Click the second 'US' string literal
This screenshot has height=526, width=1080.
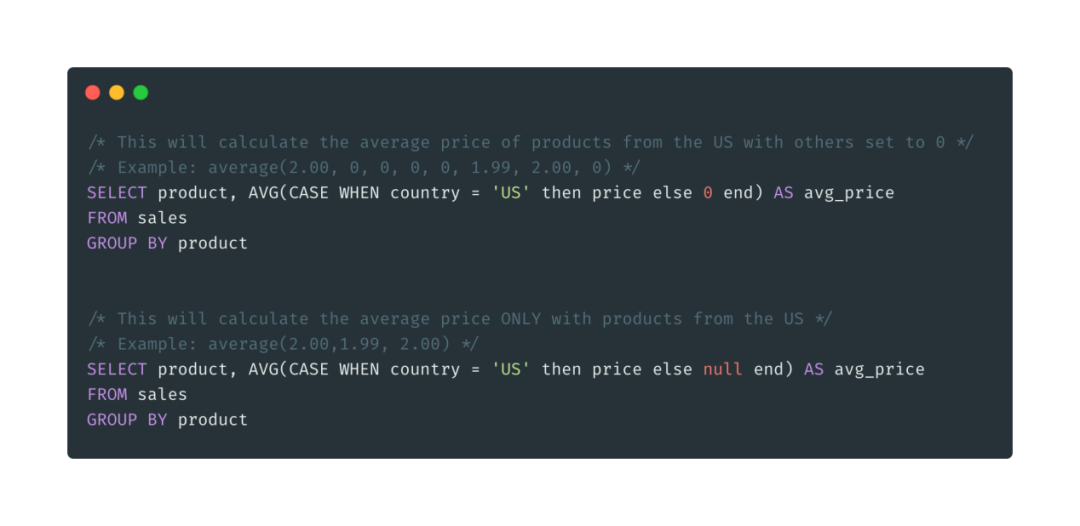tap(511, 369)
